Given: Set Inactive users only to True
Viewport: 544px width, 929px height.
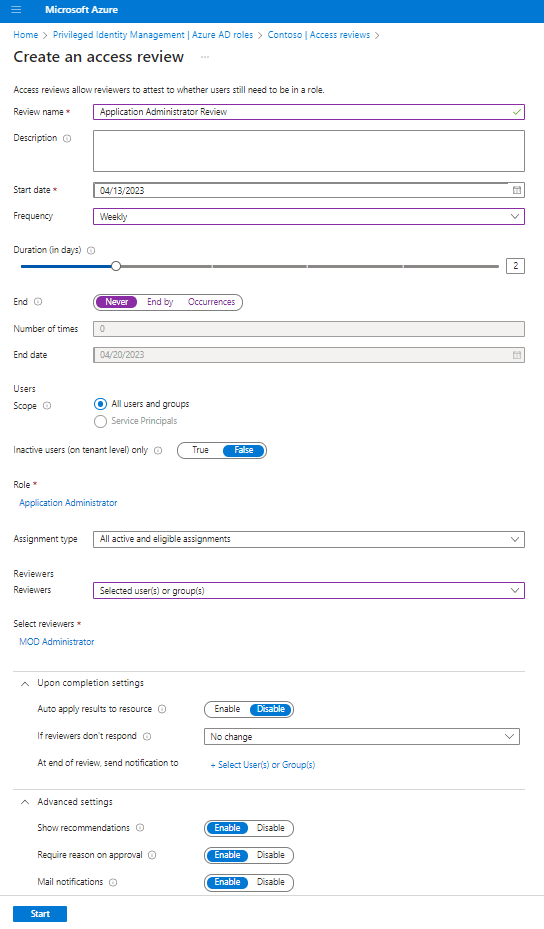Looking at the screenshot, I should click(200, 450).
